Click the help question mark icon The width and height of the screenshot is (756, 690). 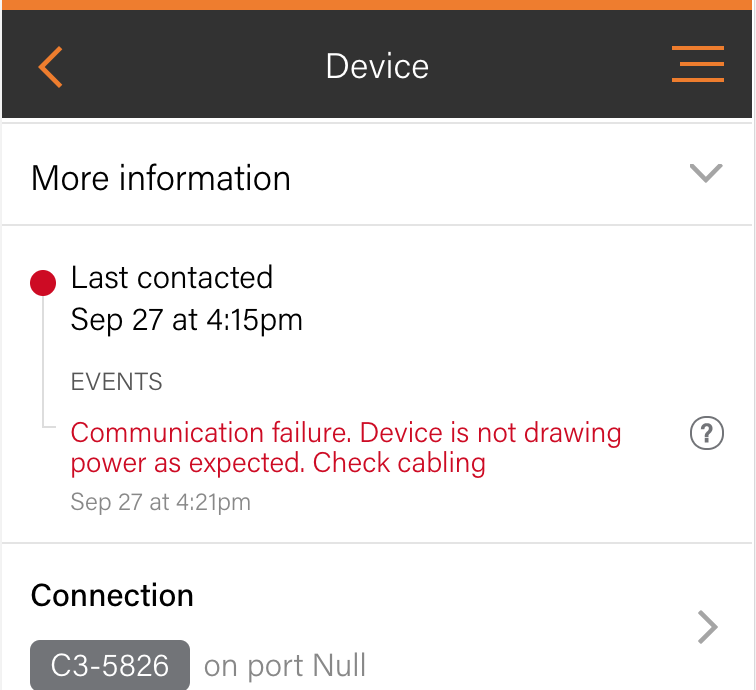coord(707,433)
